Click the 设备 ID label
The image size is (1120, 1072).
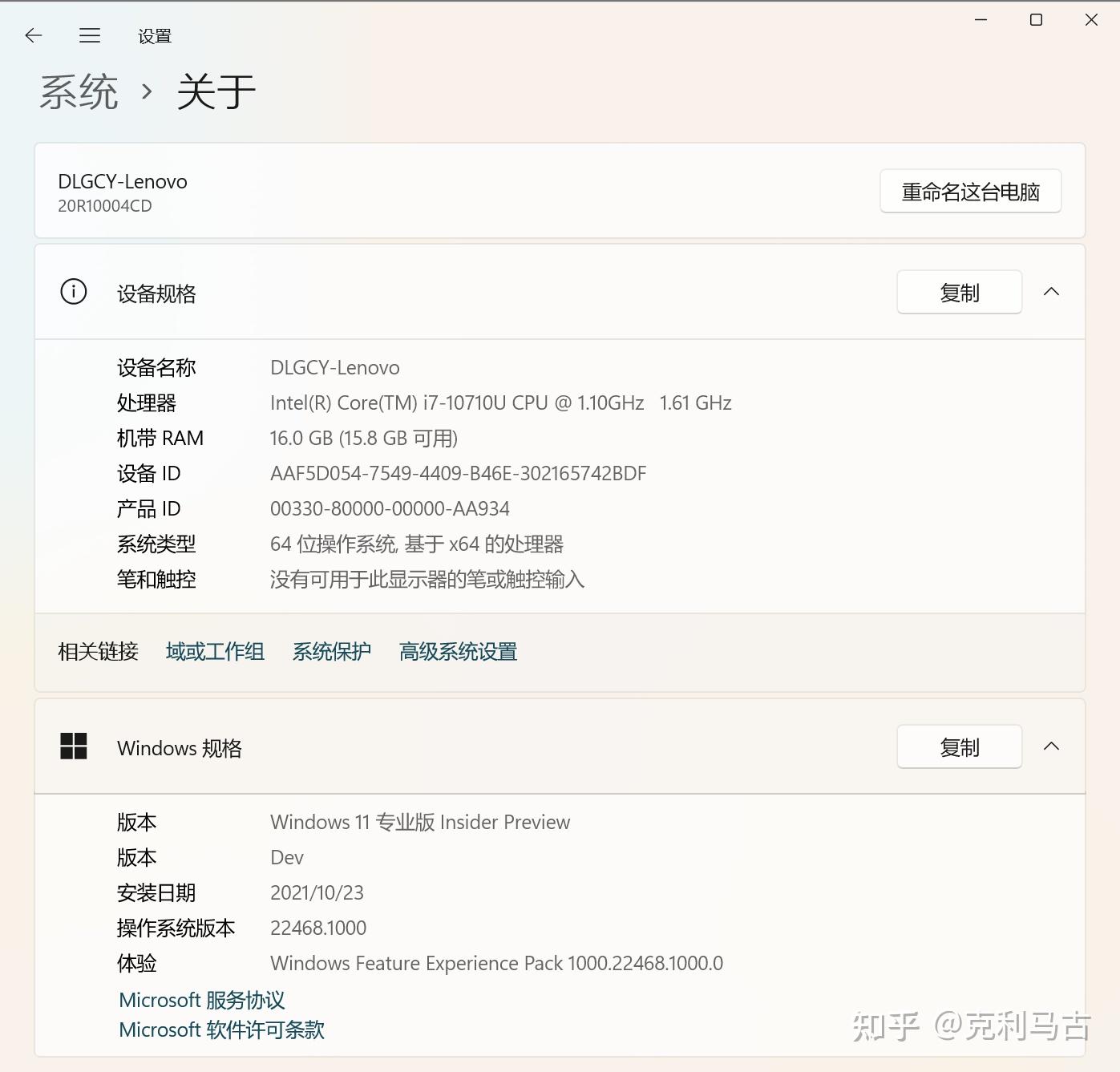tap(148, 474)
